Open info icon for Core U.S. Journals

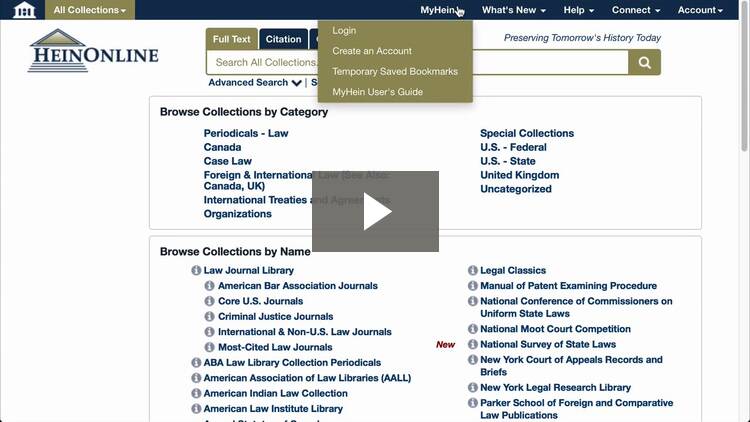point(210,301)
